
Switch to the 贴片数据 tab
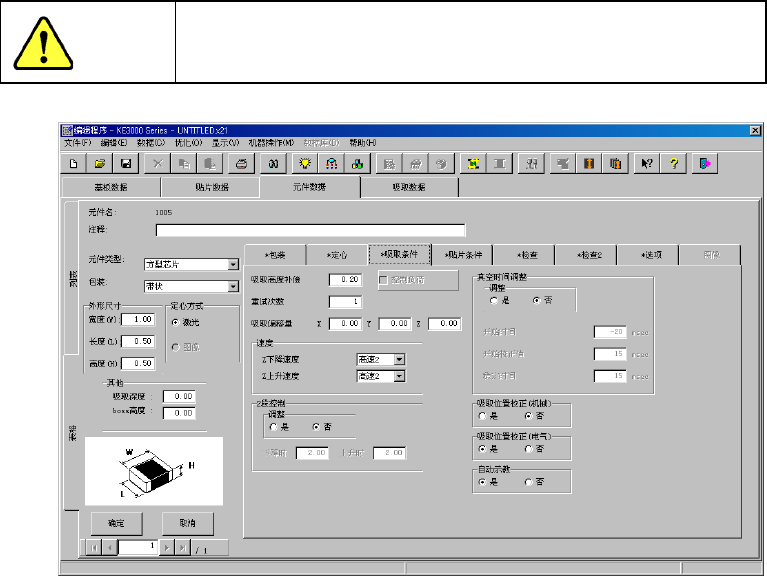(x=209, y=187)
